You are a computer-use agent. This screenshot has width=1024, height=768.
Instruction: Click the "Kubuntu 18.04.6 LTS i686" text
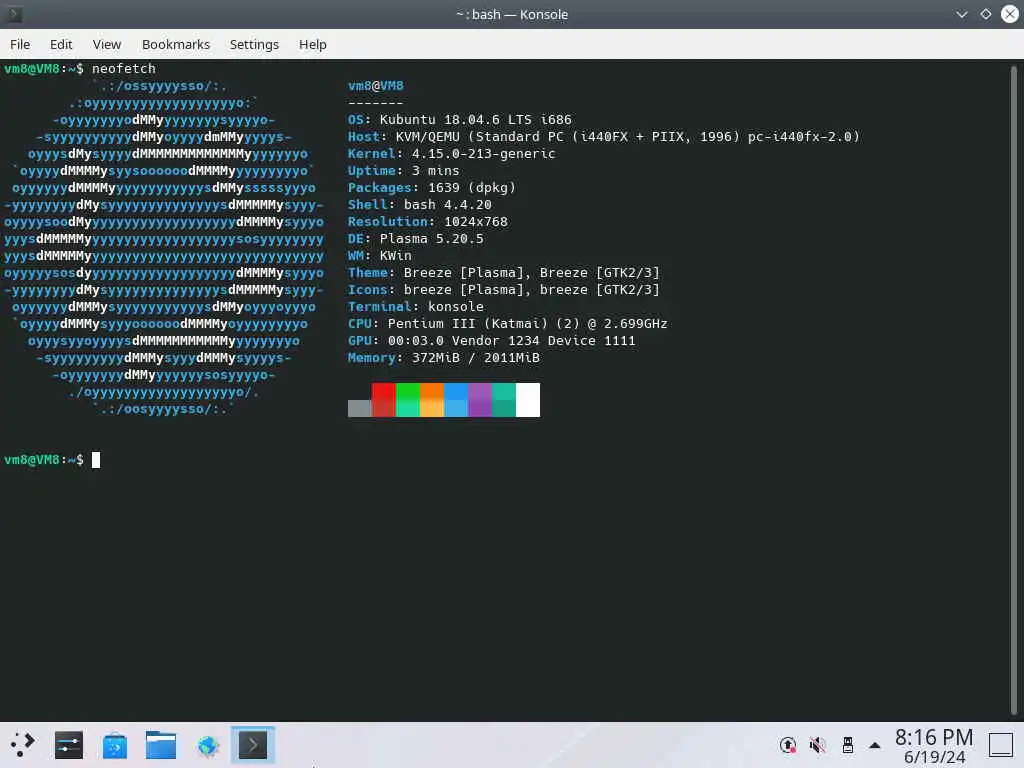tap(475, 120)
